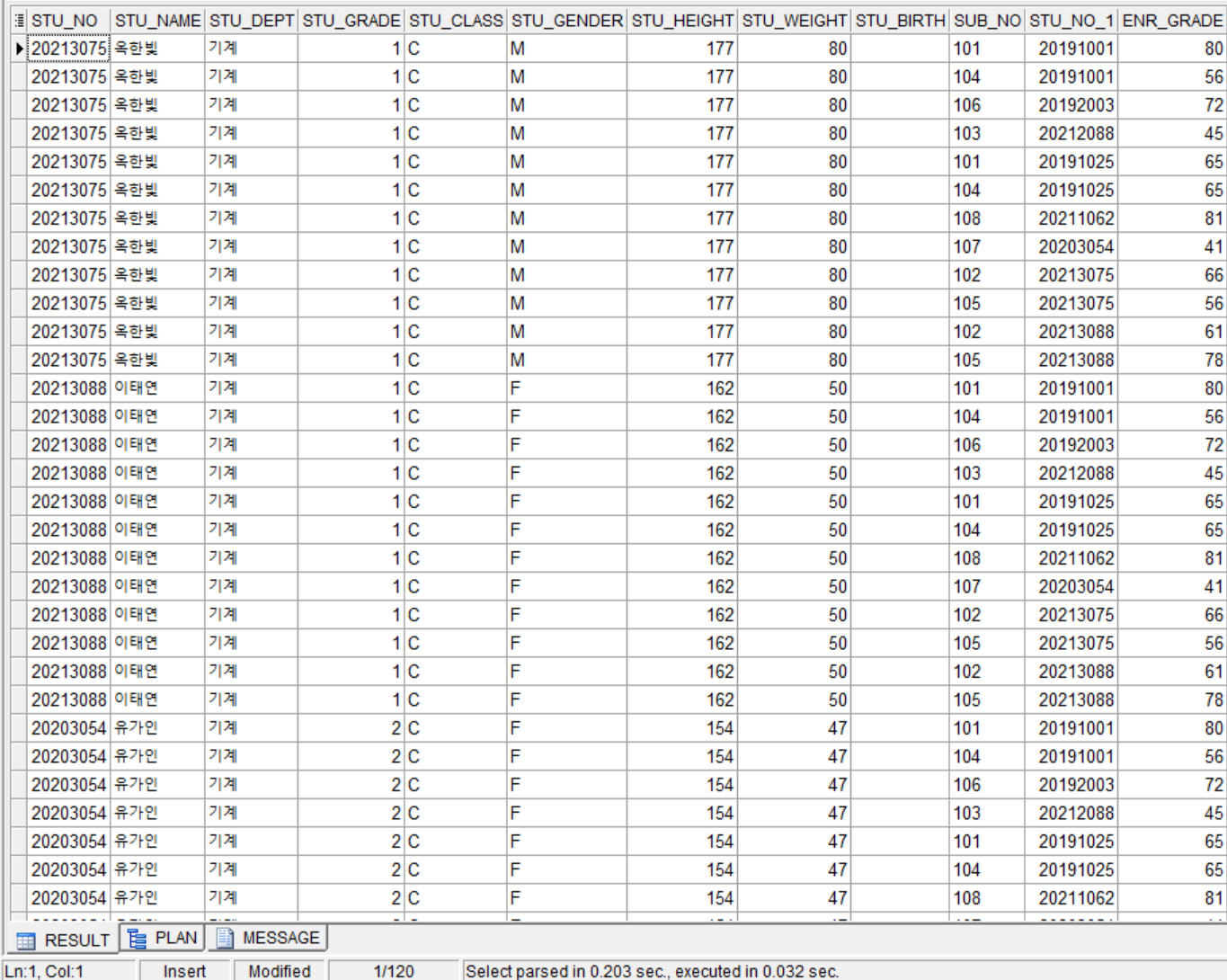Viewport: 1227px width, 980px height.
Task: Click SUB_NO 106 in the 유가인 rows
Action: tap(987, 785)
